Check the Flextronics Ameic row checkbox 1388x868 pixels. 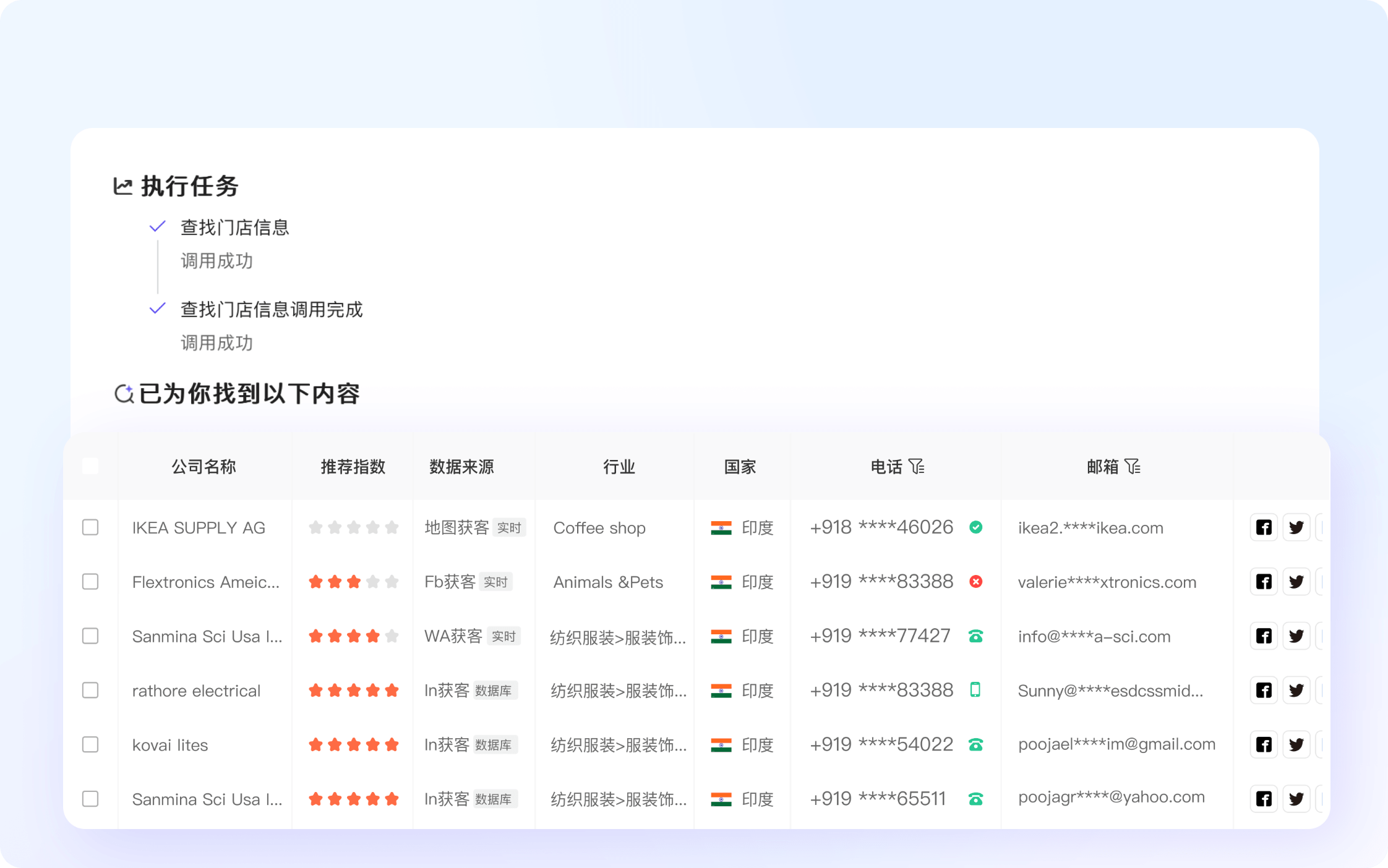[x=90, y=582]
